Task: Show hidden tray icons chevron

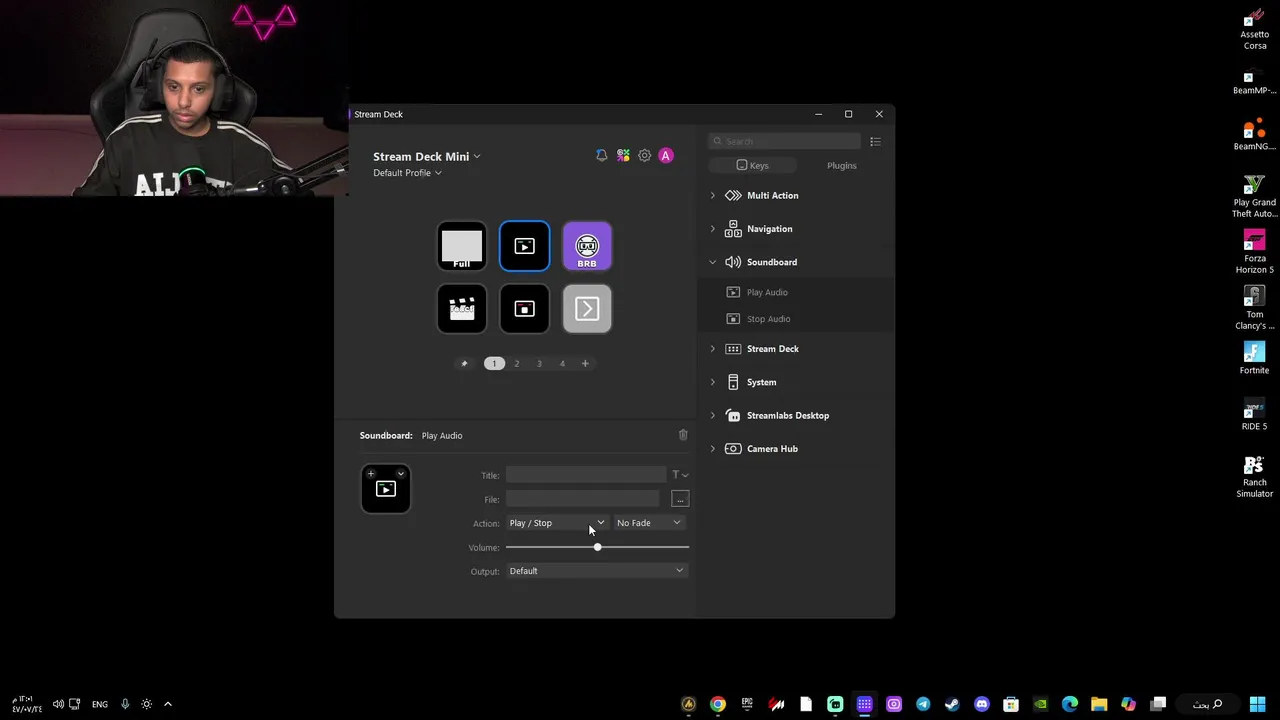Action: 168,704
